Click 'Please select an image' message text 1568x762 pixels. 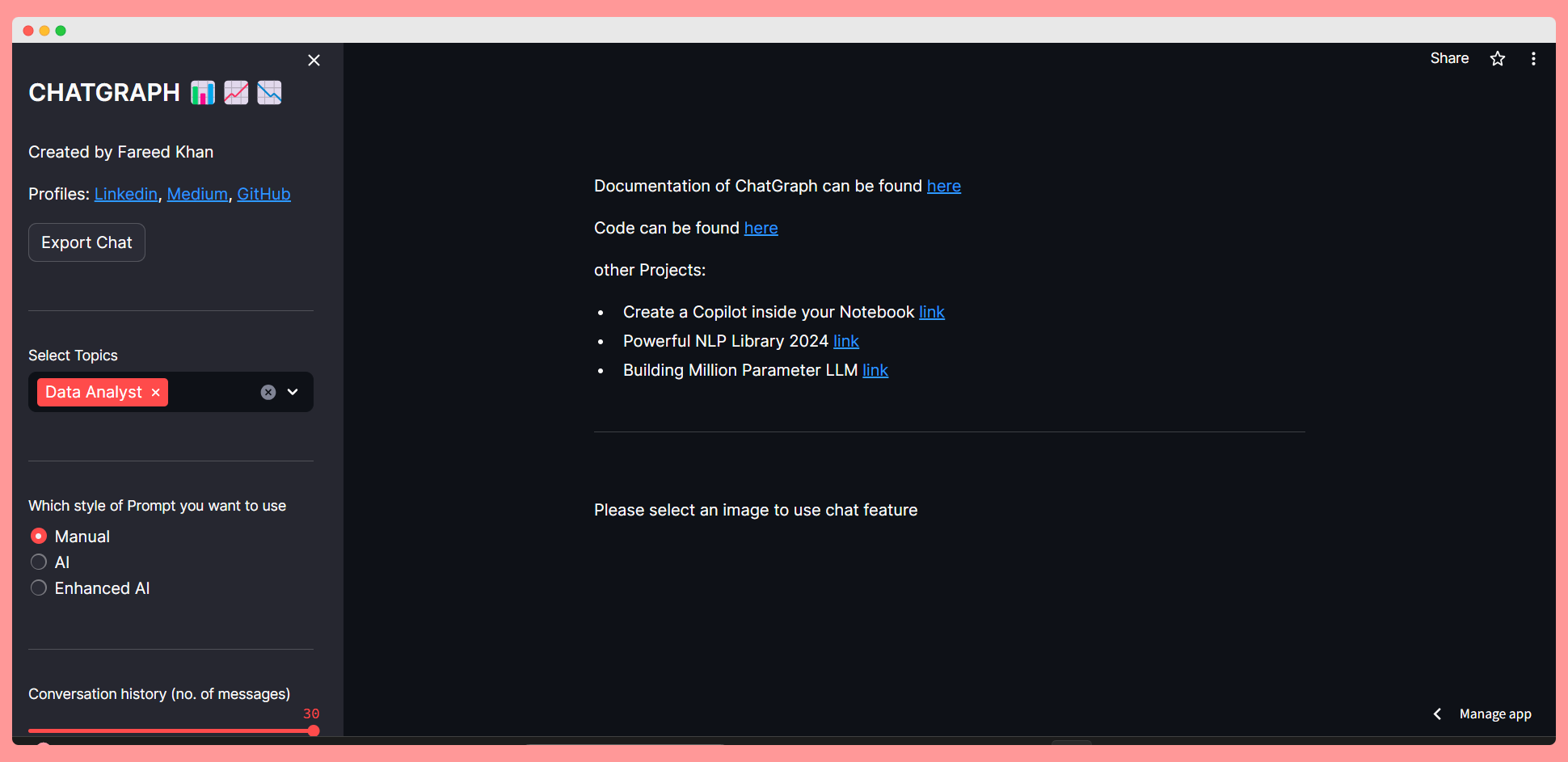click(x=756, y=510)
